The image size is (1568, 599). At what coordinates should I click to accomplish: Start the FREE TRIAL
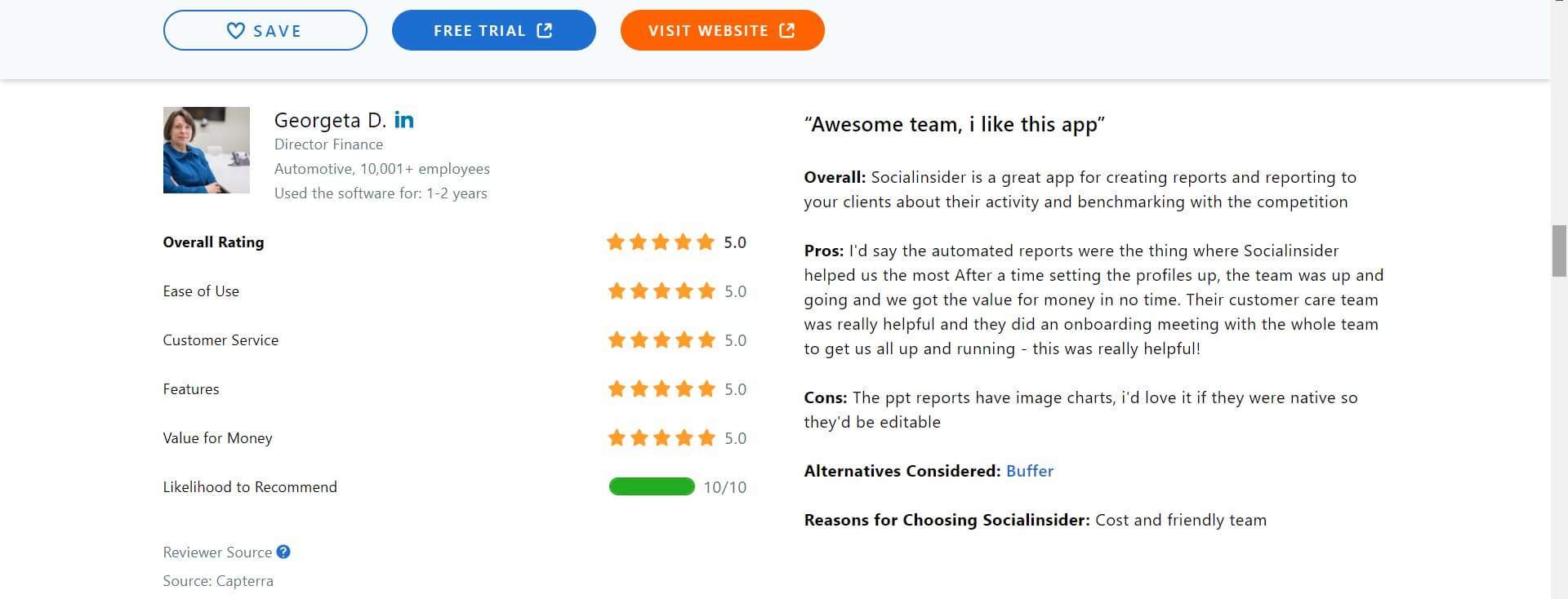[494, 30]
